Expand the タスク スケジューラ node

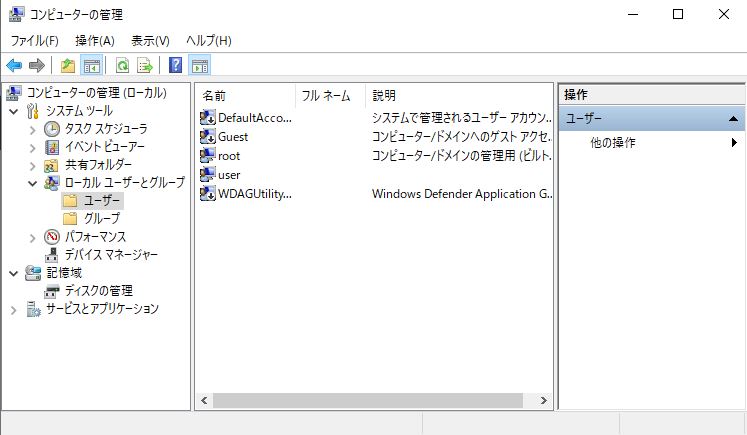click(x=32, y=130)
